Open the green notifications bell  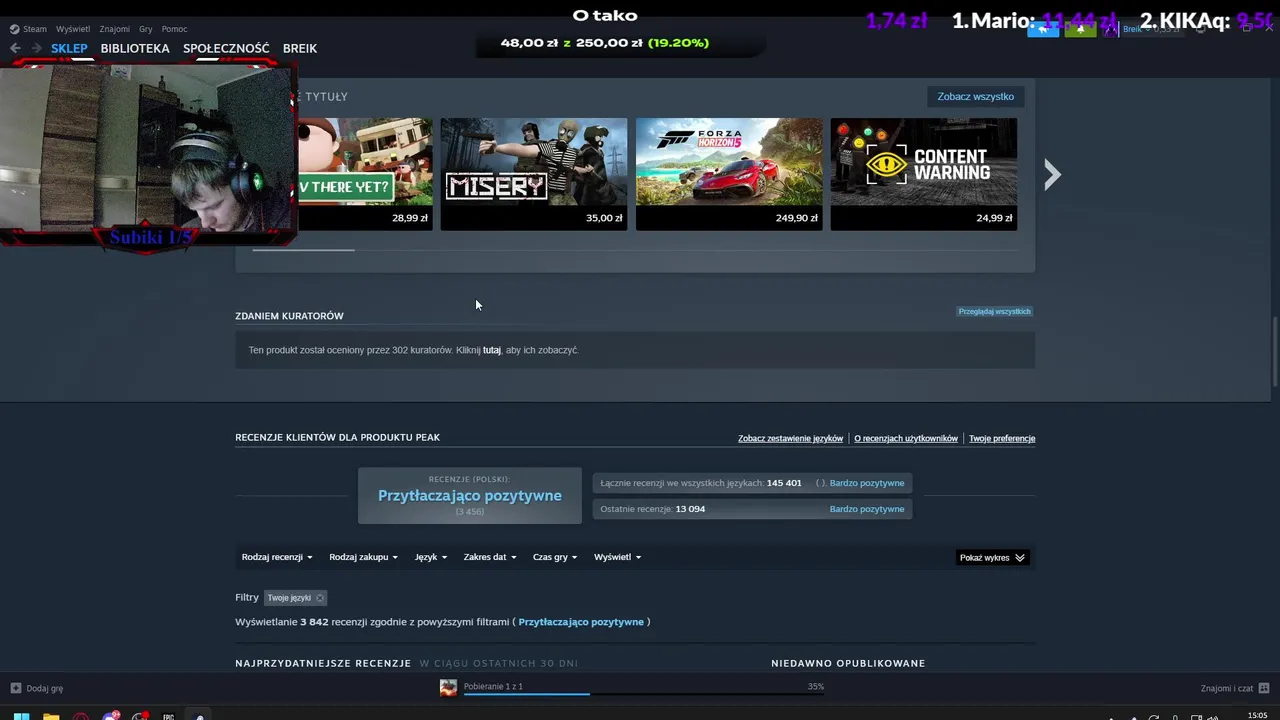click(x=1080, y=29)
